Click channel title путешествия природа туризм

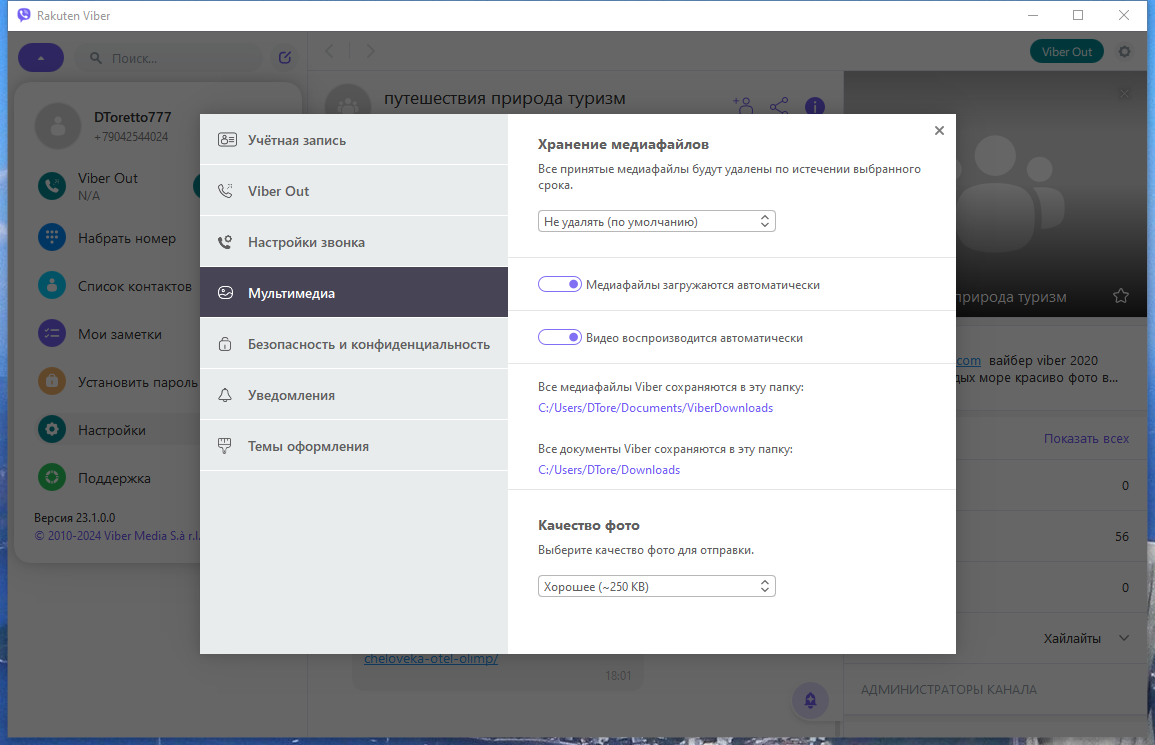(x=505, y=98)
